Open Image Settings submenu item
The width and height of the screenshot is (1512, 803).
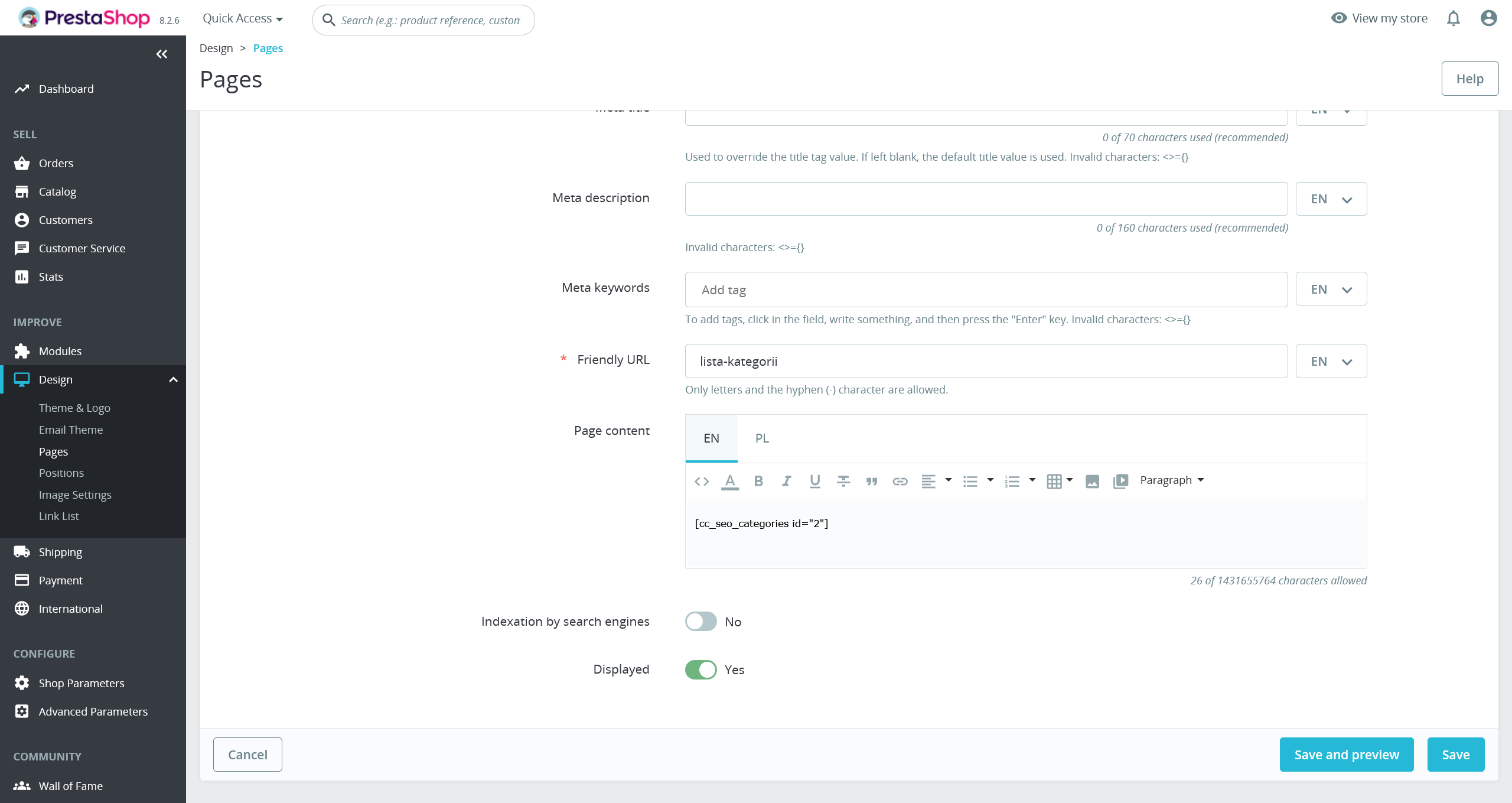75,495
